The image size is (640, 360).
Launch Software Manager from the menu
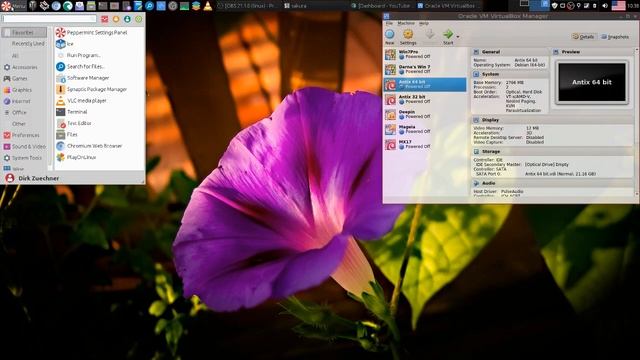click(99, 78)
